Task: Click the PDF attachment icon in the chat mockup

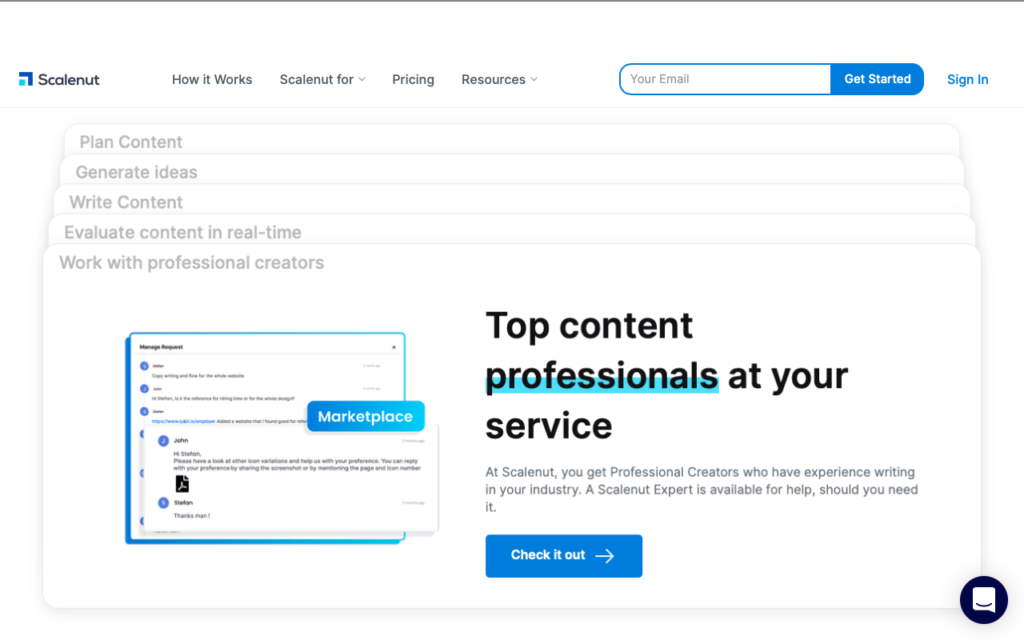Action: tap(182, 484)
